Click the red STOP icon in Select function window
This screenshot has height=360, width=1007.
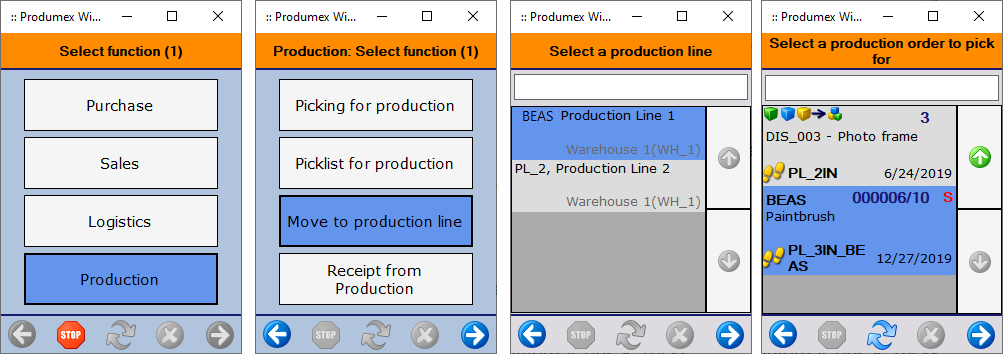(x=71, y=335)
